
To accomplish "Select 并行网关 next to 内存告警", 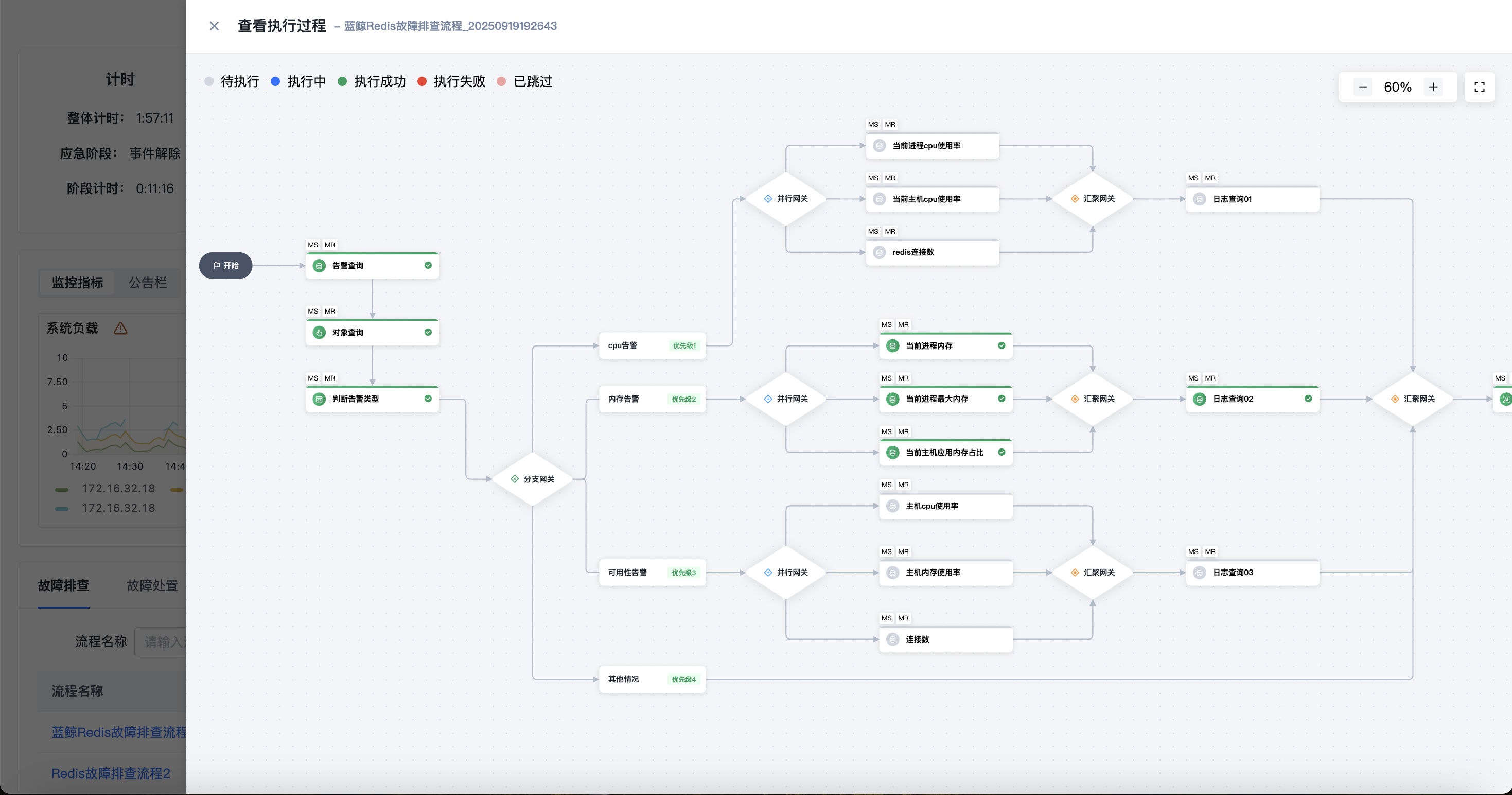I will [x=786, y=399].
